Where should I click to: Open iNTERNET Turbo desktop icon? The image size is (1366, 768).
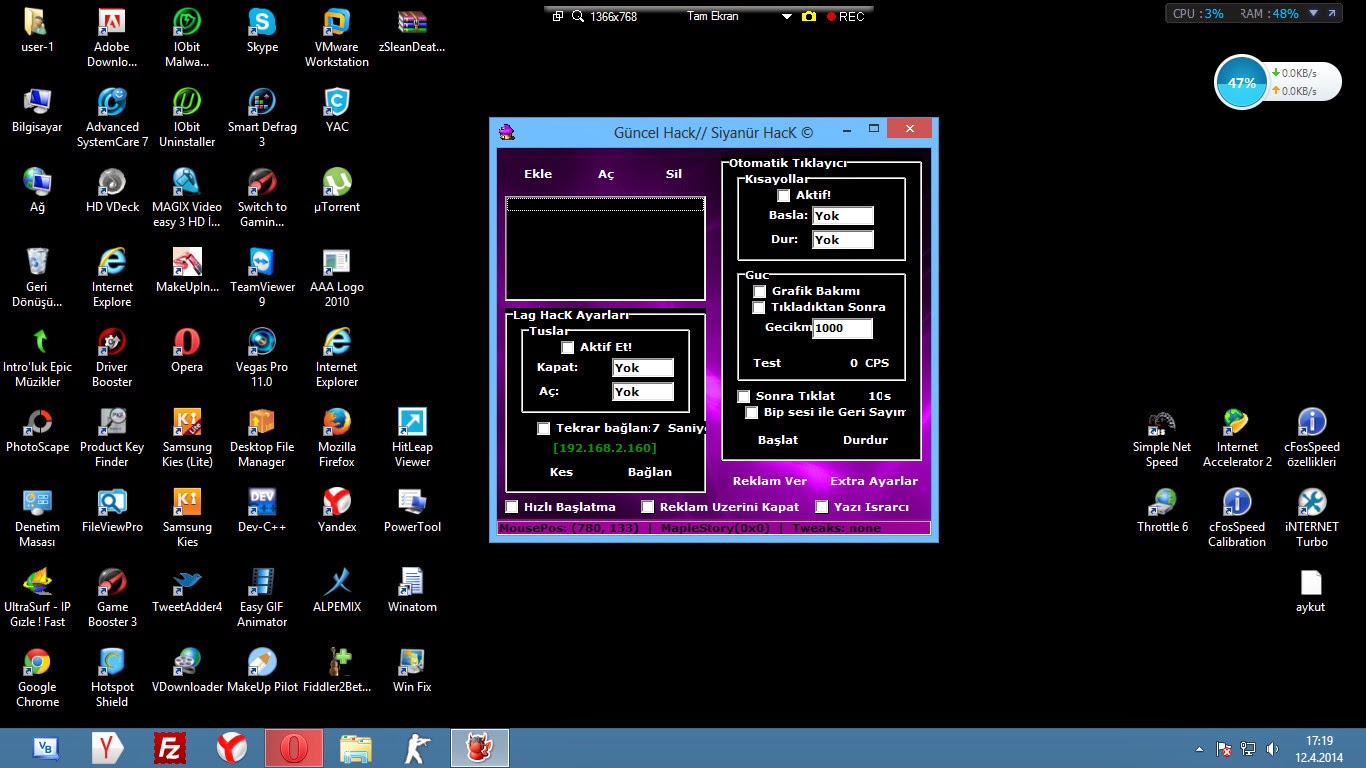[1312, 517]
